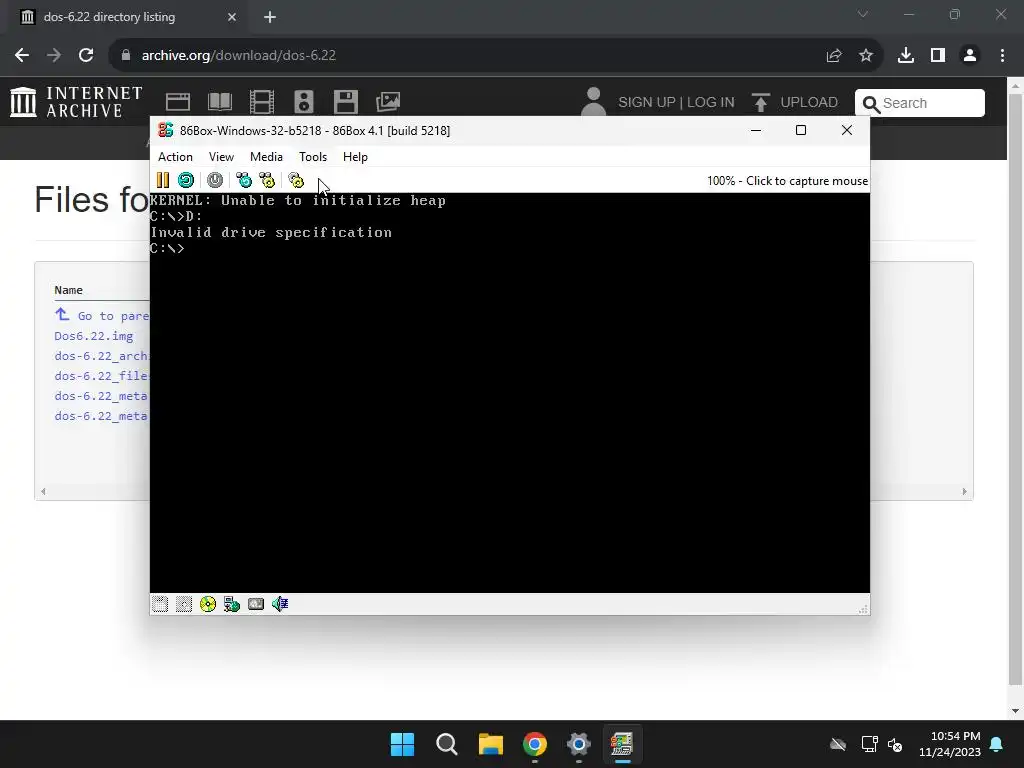Click the Dos6.22.img file link
The image size is (1024, 768).
(94, 336)
